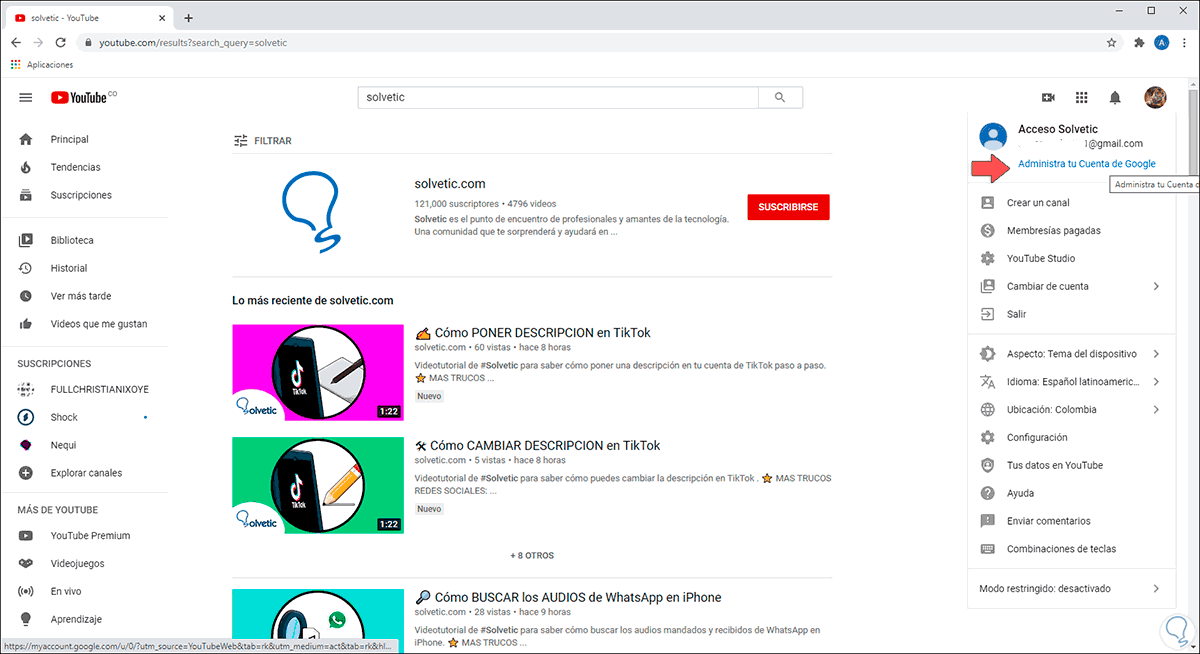Click the browser address bar
Viewport: 1200px width, 654px height.
point(590,43)
